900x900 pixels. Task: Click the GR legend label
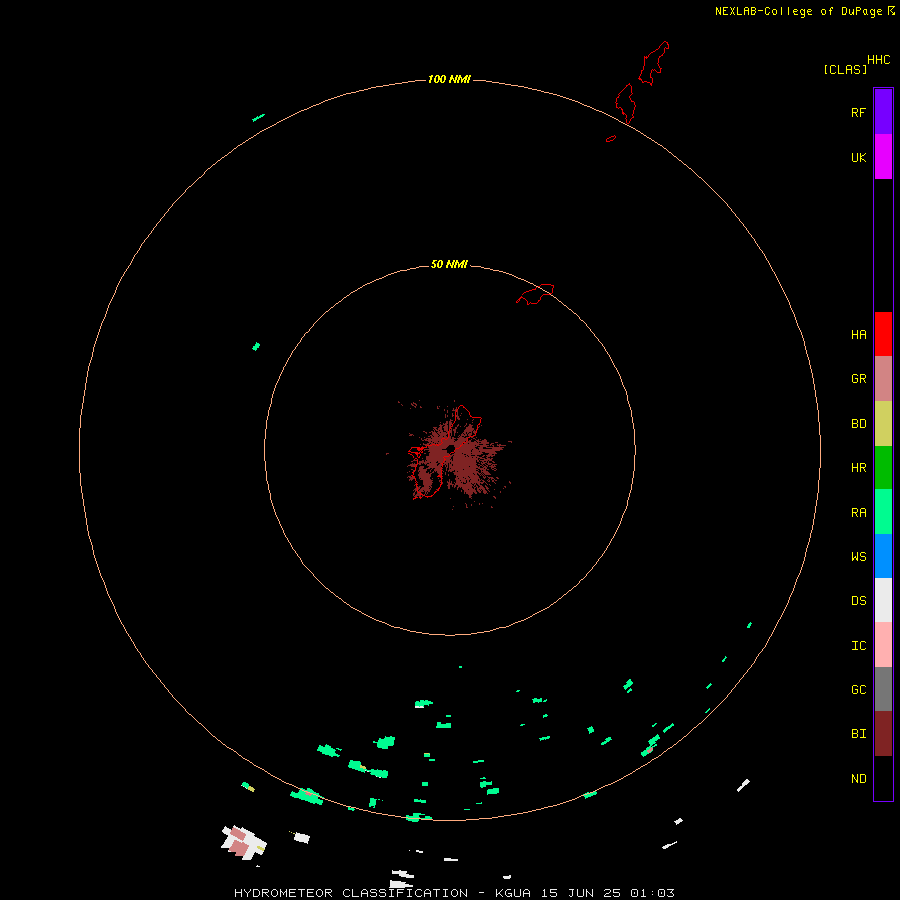click(x=858, y=379)
